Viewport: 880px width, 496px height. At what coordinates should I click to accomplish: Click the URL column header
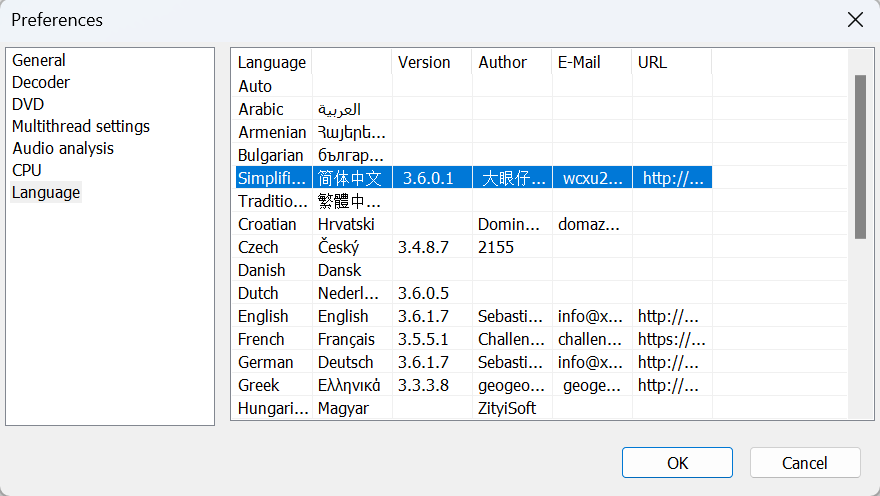click(672, 62)
